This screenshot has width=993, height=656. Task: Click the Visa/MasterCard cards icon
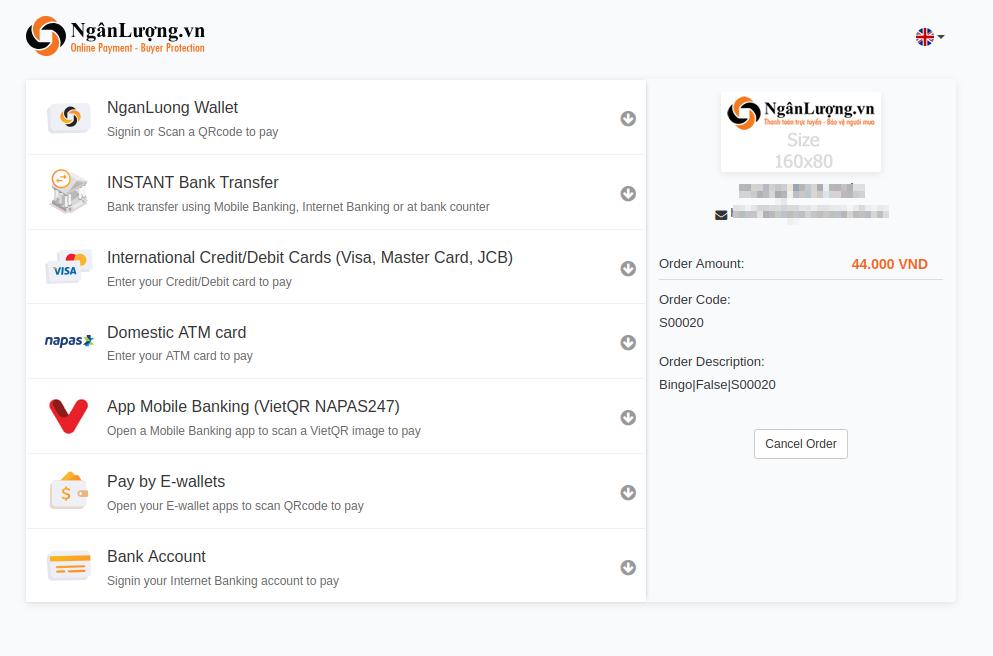pos(68,267)
